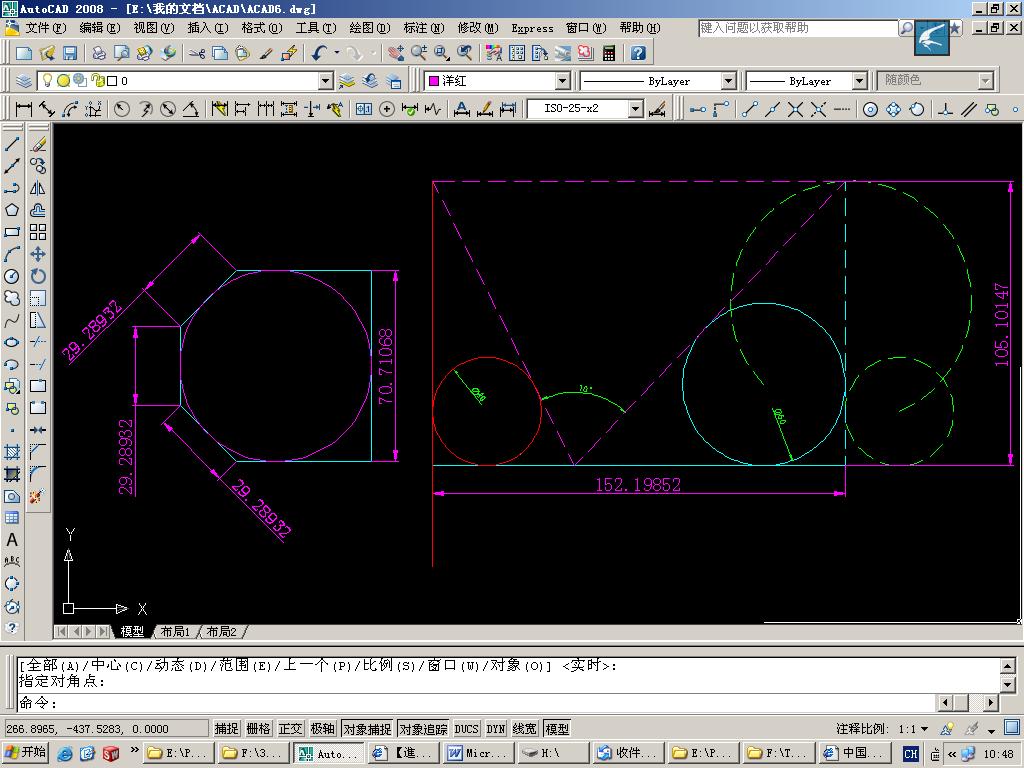Click the Undo arrow icon
1024x768 pixels.
click(319, 53)
